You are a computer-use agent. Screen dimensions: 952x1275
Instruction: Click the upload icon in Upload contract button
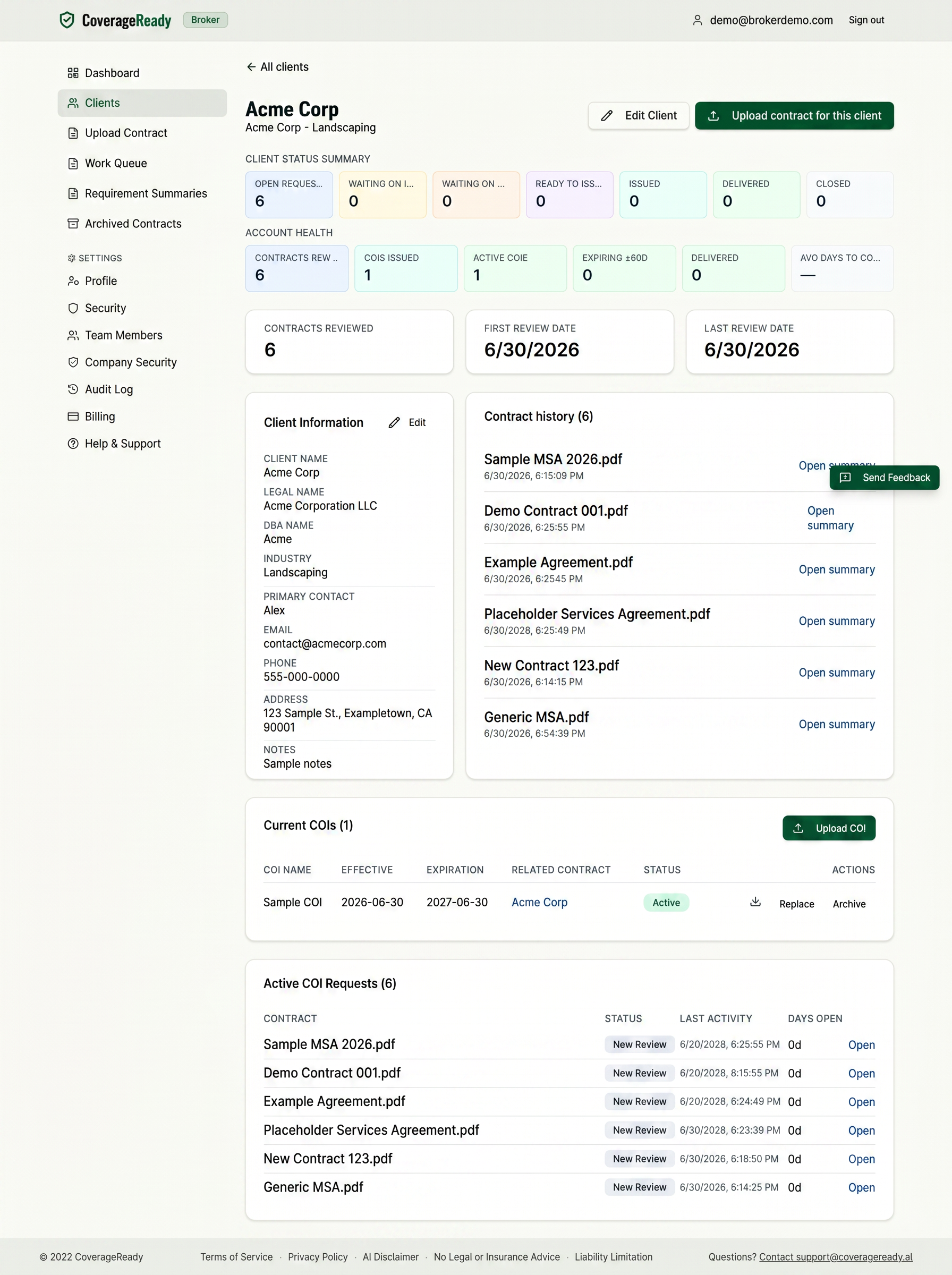(713, 116)
